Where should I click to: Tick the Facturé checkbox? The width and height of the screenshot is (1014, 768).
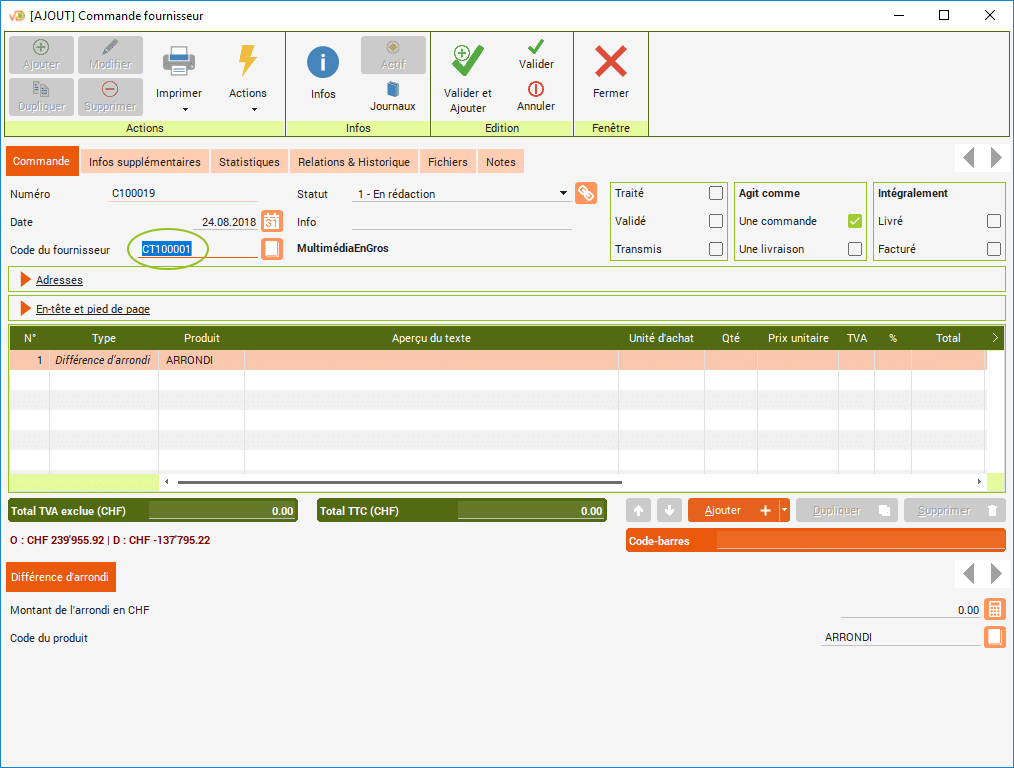tap(993, 249)
